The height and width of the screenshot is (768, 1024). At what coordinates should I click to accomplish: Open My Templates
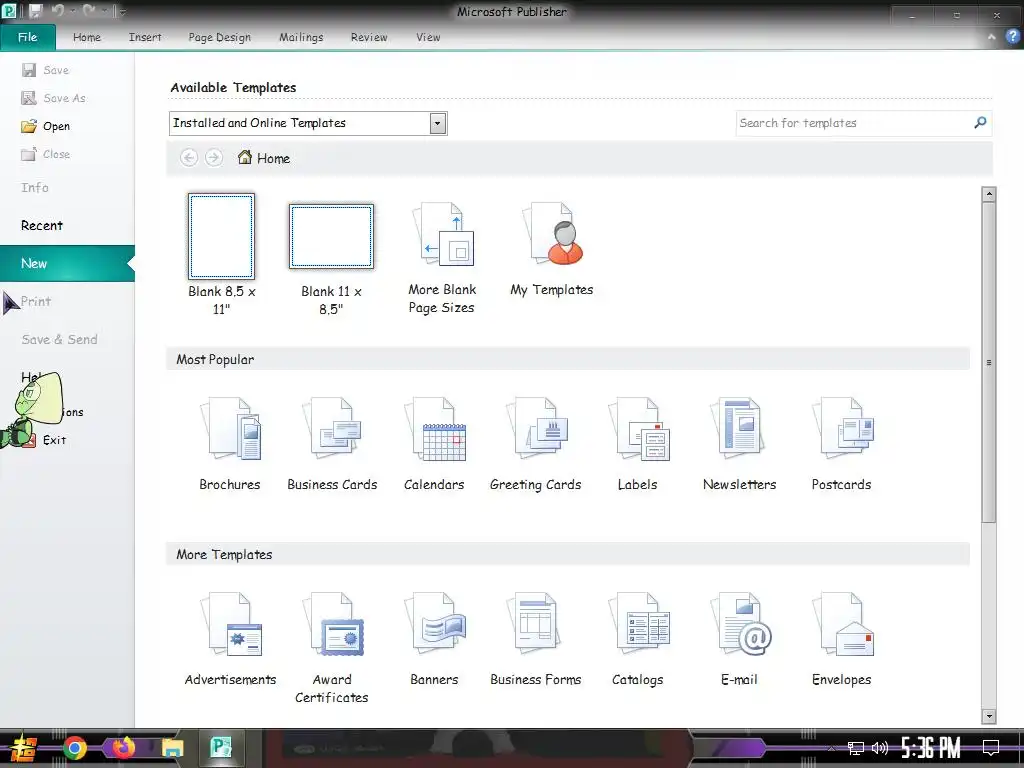552,250
